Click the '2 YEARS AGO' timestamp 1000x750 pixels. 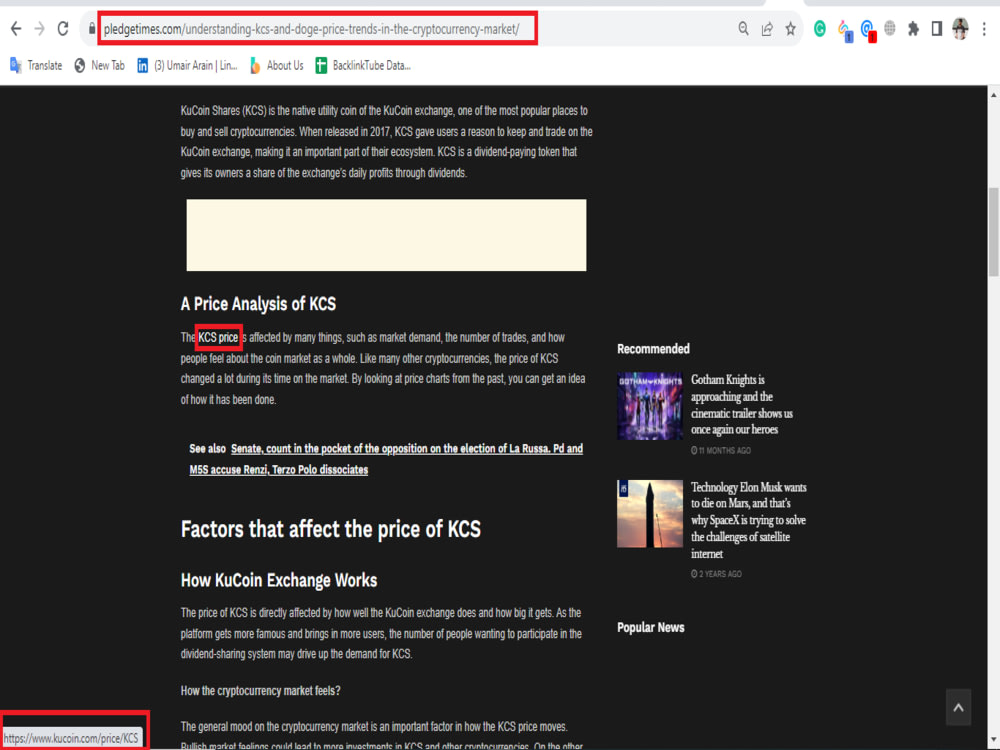716,574
